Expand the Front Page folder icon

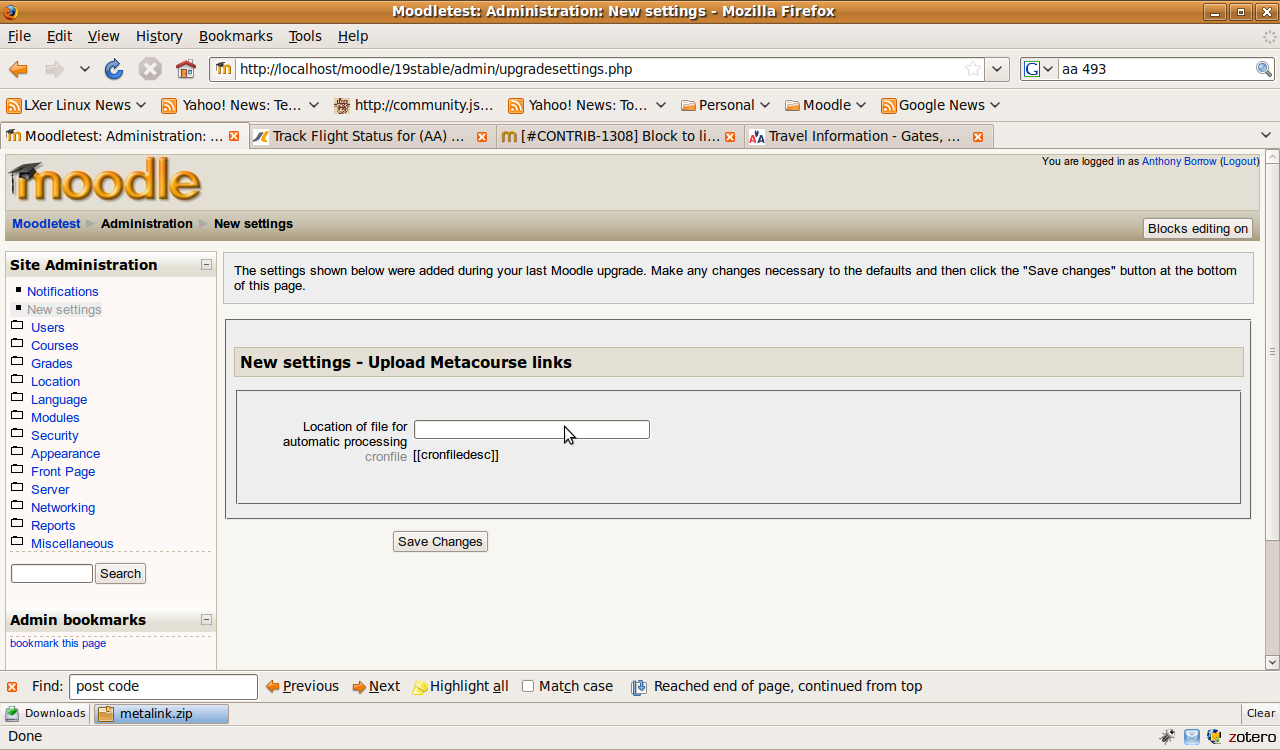pos(17,470)
